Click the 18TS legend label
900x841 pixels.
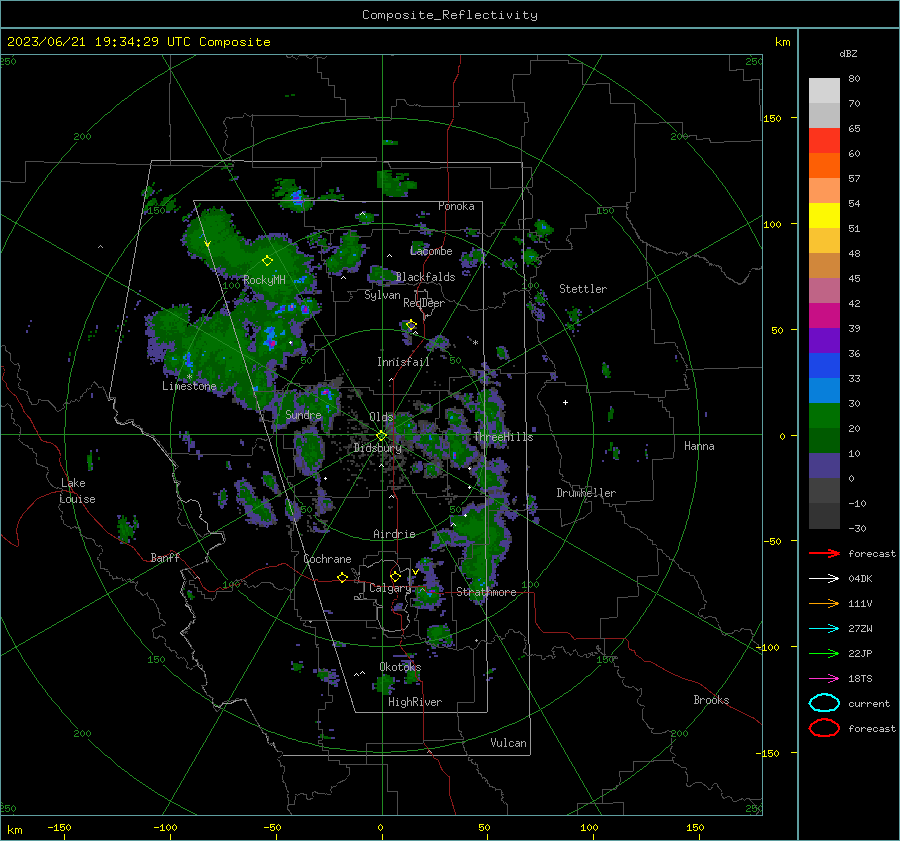860,679
